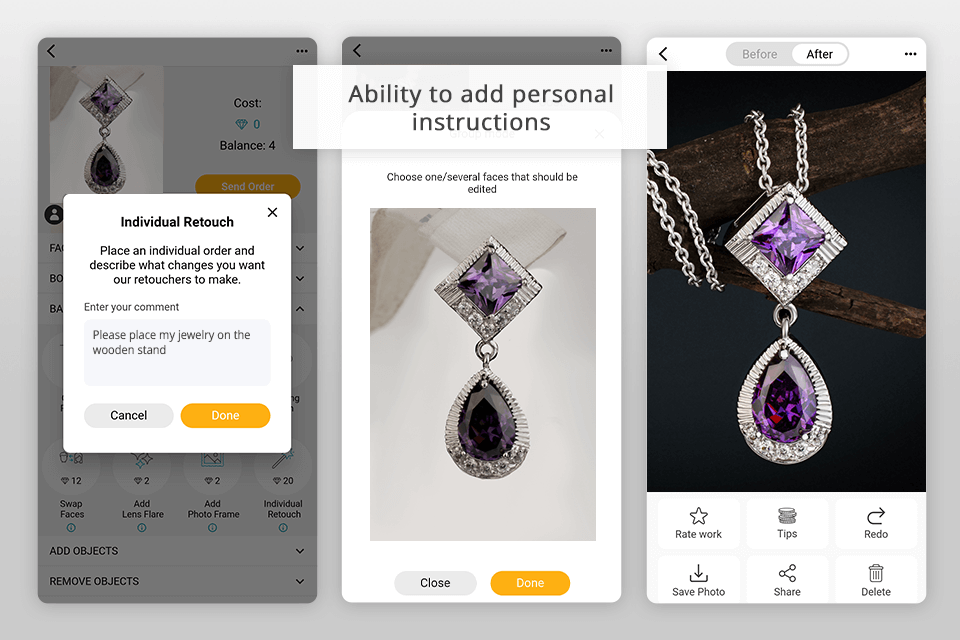Select the earring image for editing
Viewport: 960px width, 640px height.
(482, 374)
